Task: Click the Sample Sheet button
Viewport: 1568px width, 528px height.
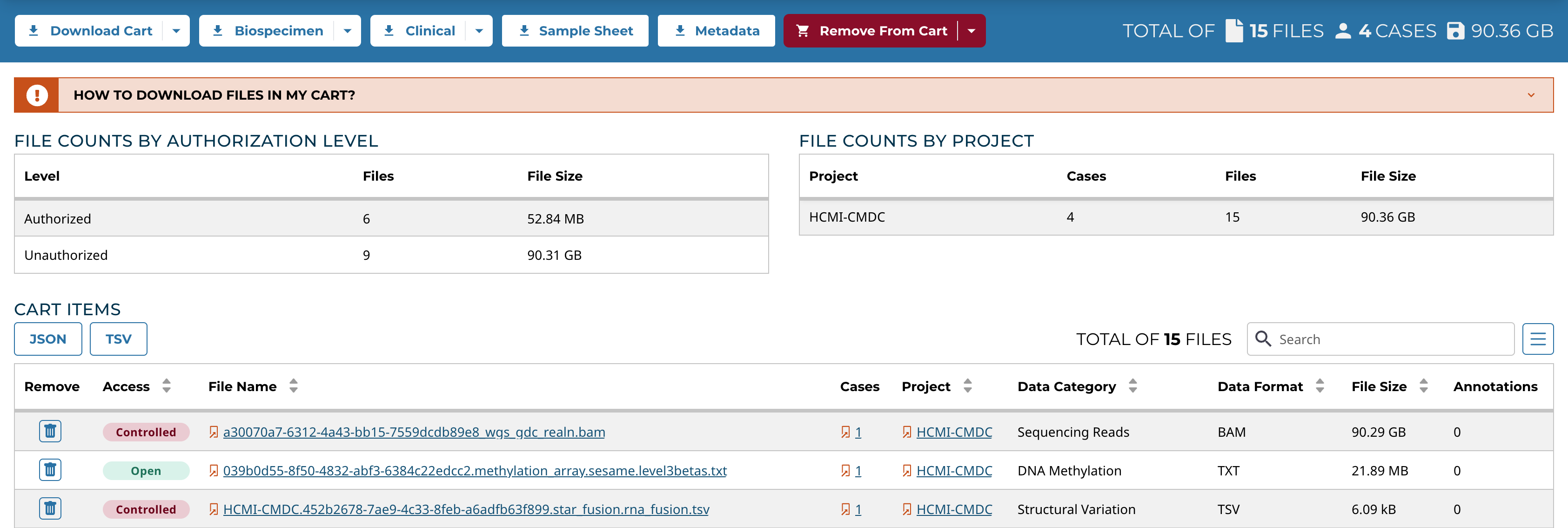Action: click(575, 31)
